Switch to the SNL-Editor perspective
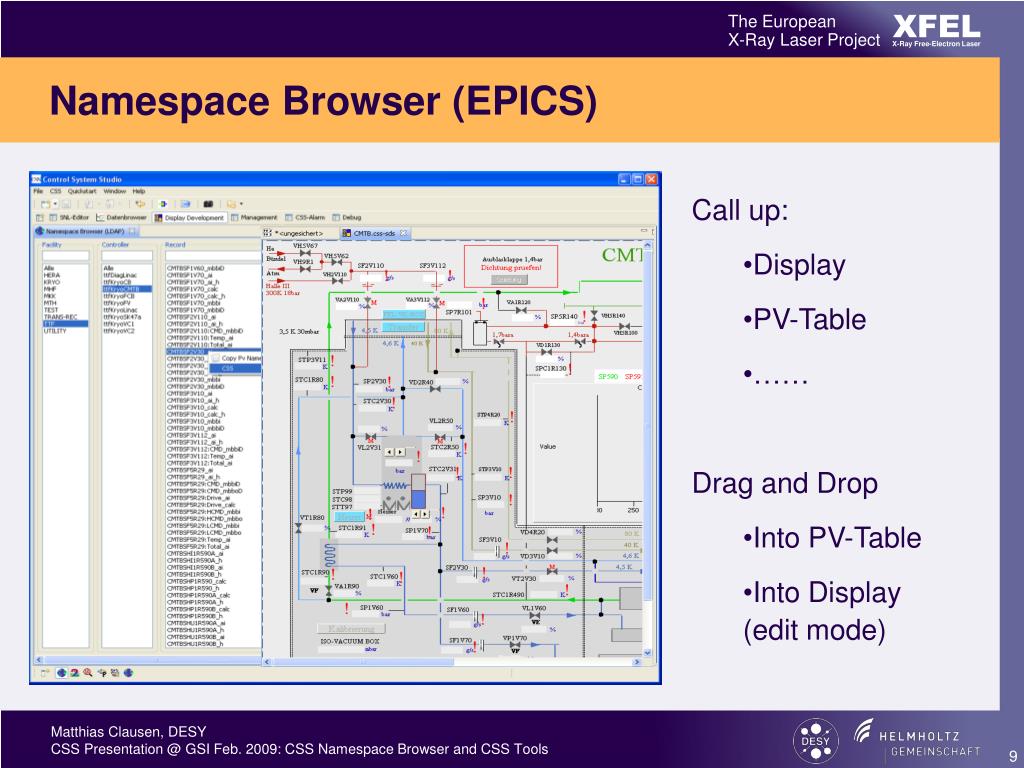 point(69,217)
